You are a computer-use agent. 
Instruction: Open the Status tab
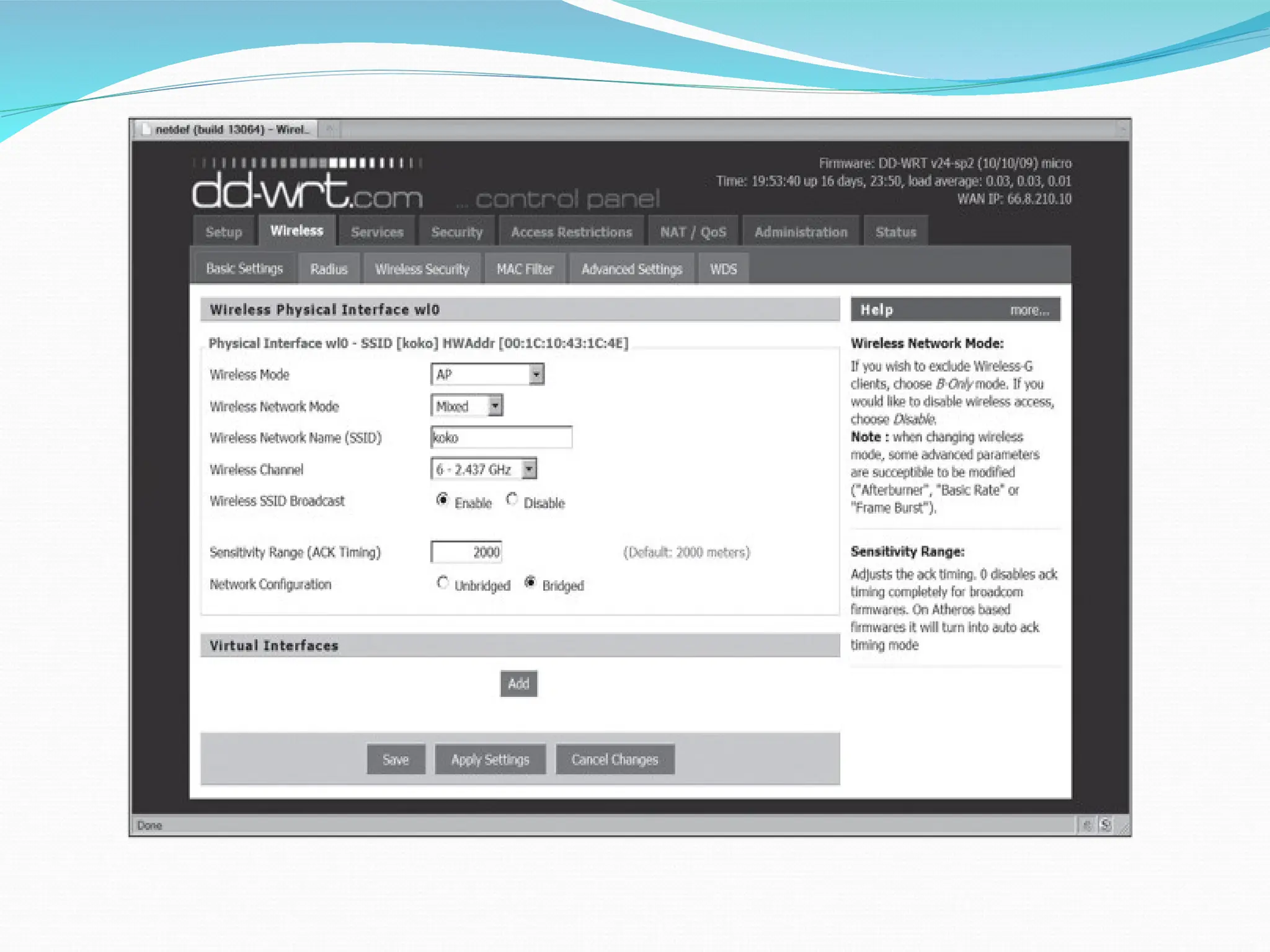(x=895, y=232)
